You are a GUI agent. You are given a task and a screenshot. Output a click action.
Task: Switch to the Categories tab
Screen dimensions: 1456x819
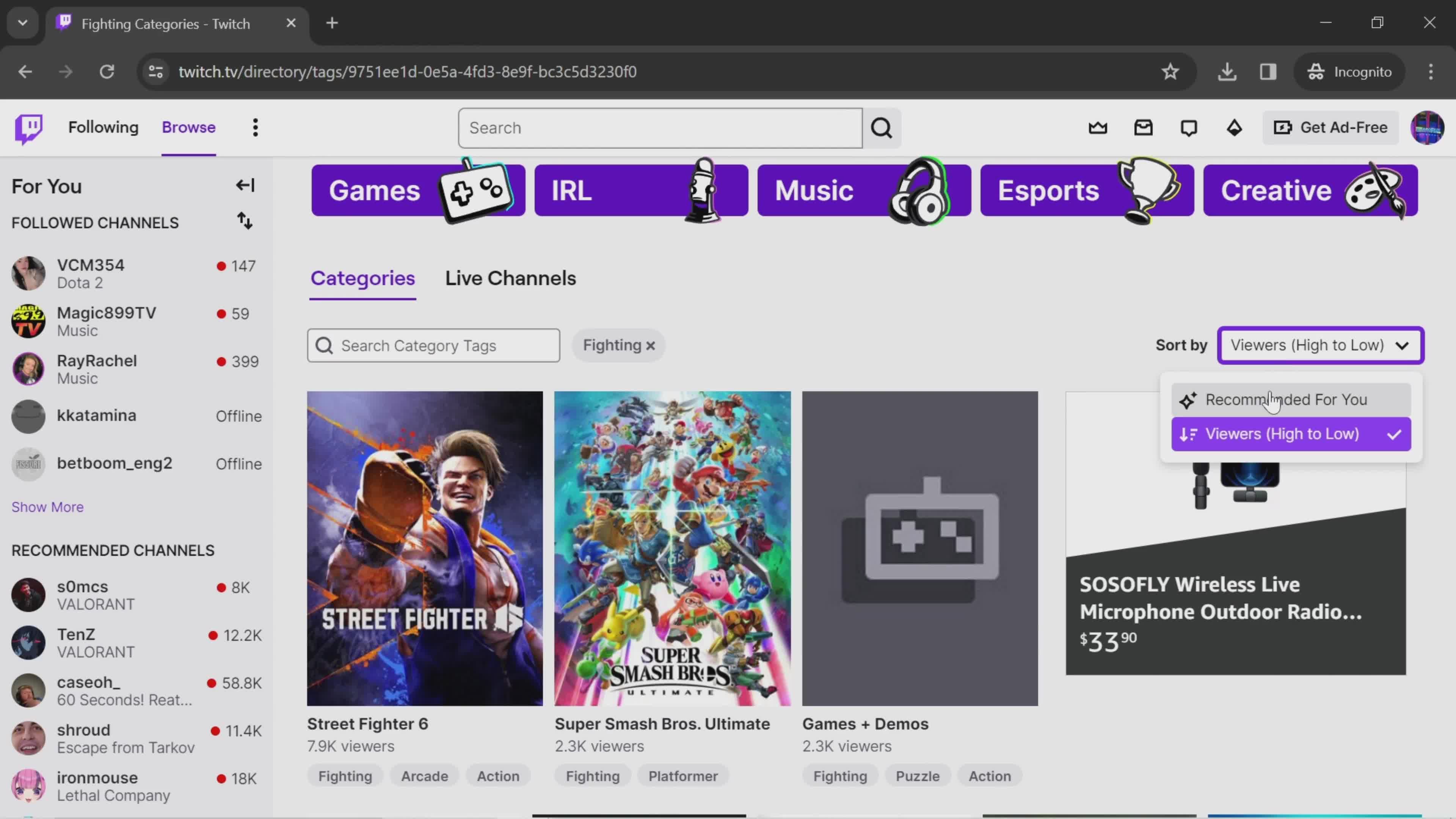coord(362,278)
